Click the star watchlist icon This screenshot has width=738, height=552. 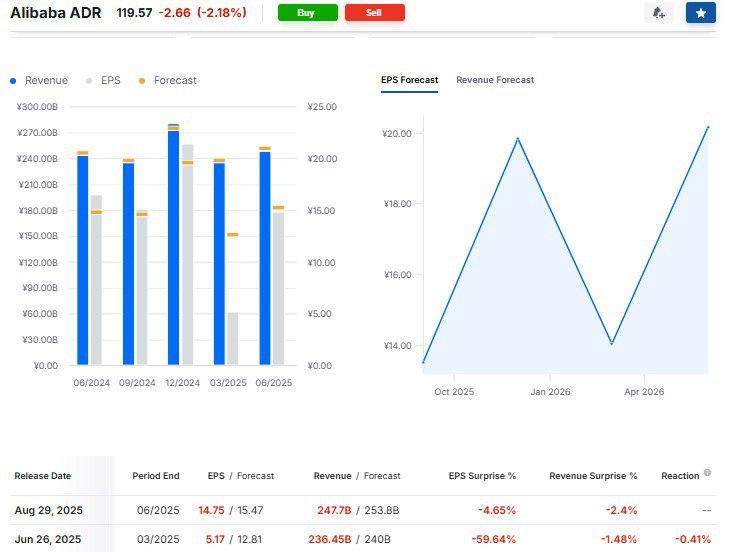(700, 13)
